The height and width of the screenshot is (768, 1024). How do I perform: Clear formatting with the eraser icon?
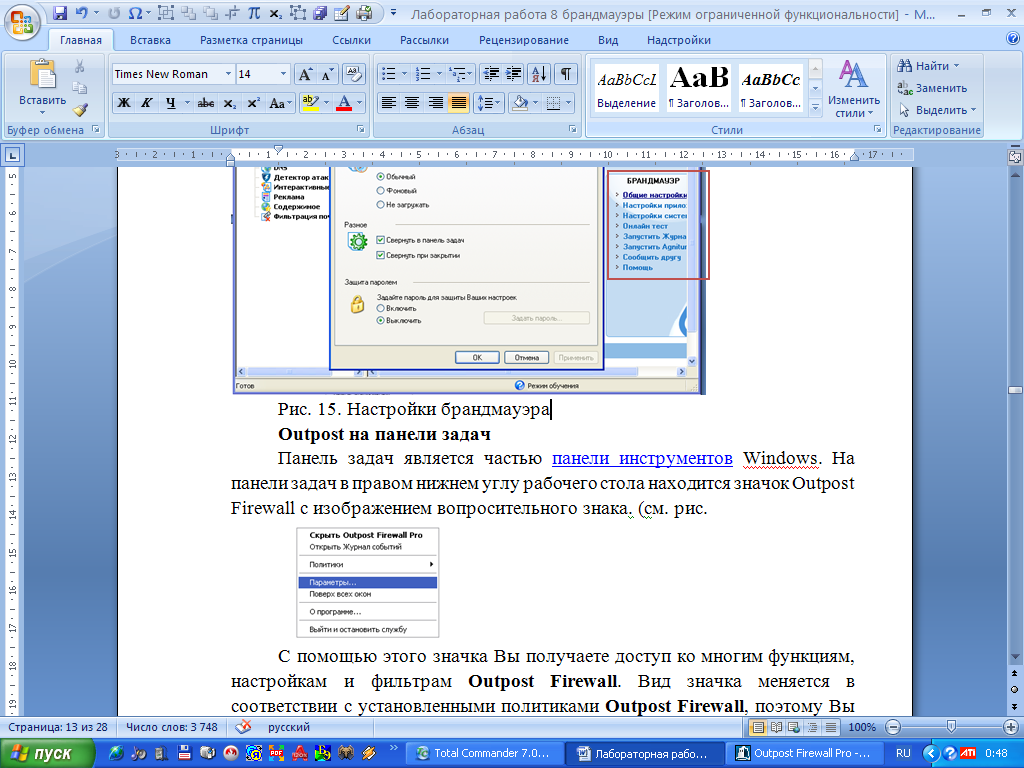[x=353, y=74]
